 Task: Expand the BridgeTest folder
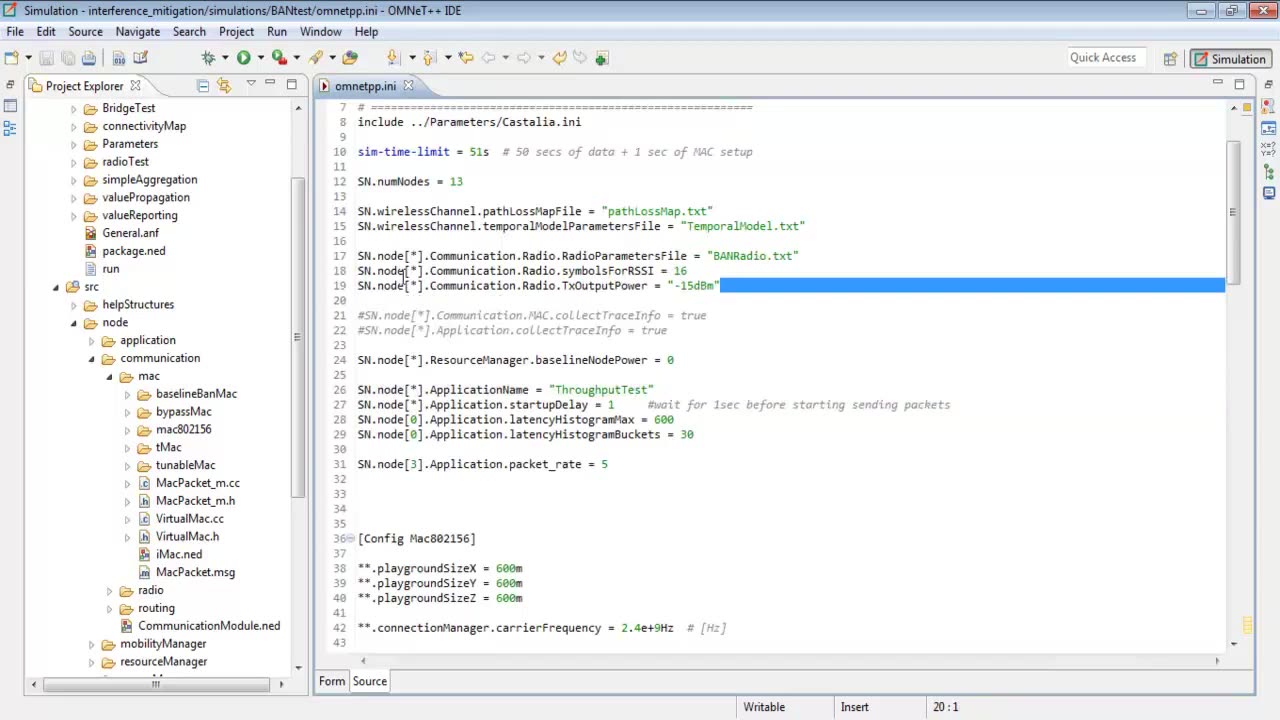pos(73,108)
